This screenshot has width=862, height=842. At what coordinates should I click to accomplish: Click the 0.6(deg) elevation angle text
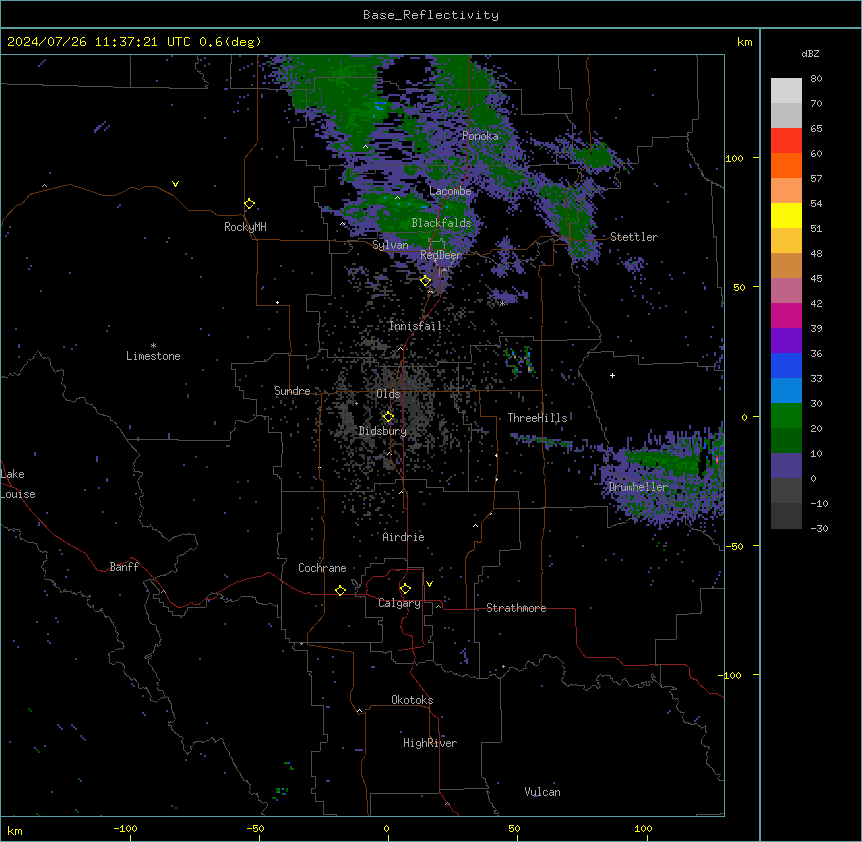pos(230,42)
